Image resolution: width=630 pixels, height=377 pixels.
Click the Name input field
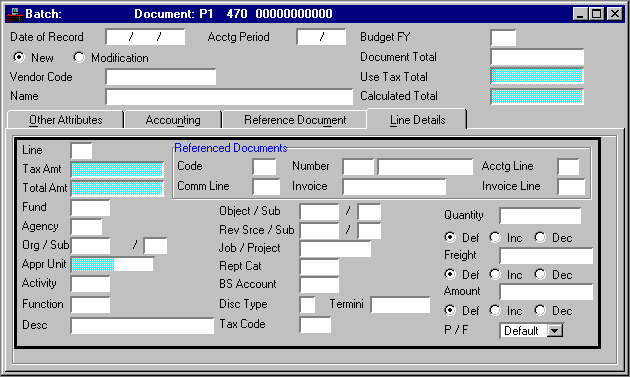coord(229,97)
